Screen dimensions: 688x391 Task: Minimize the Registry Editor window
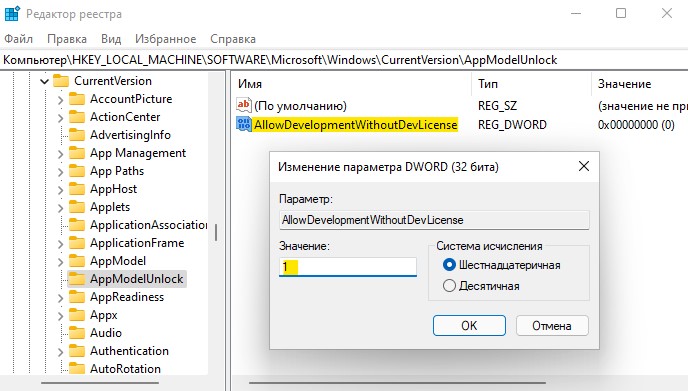point(576,13)
